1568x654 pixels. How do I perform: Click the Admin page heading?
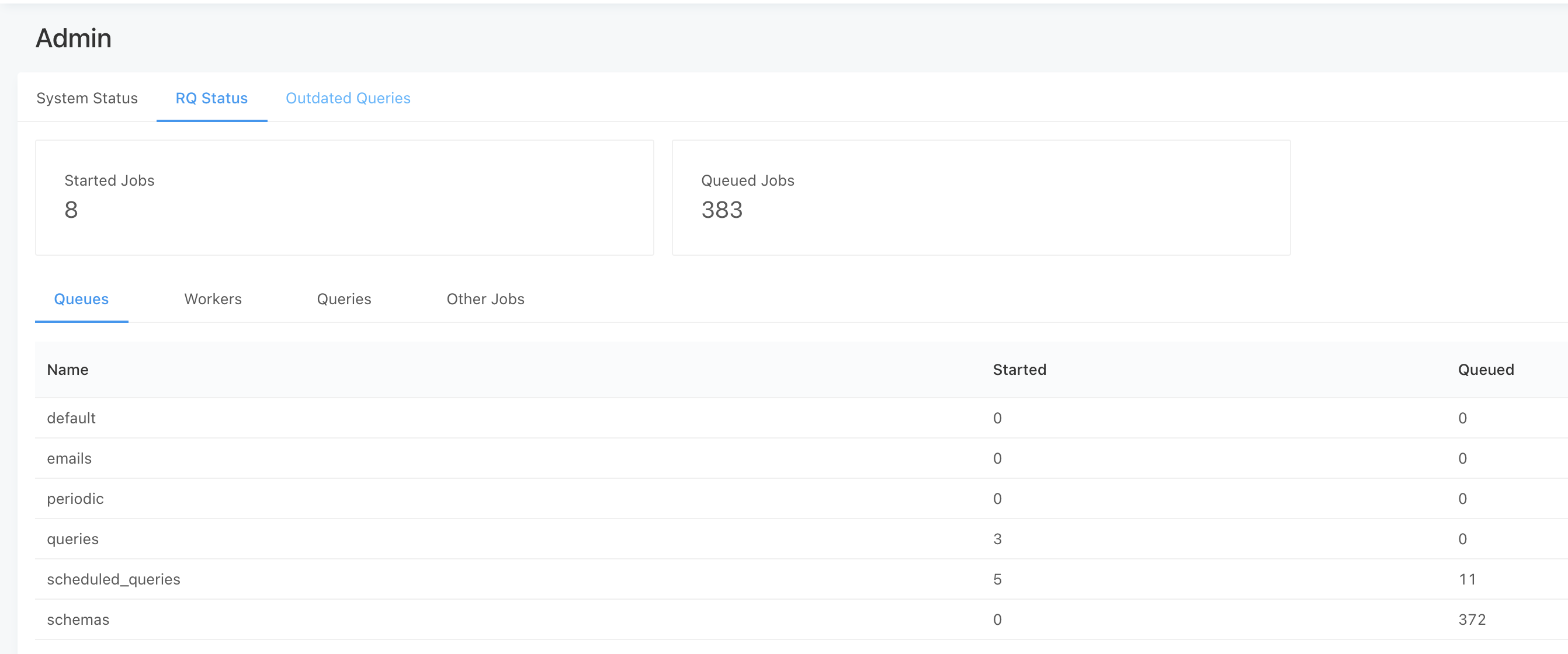[74, 39]
